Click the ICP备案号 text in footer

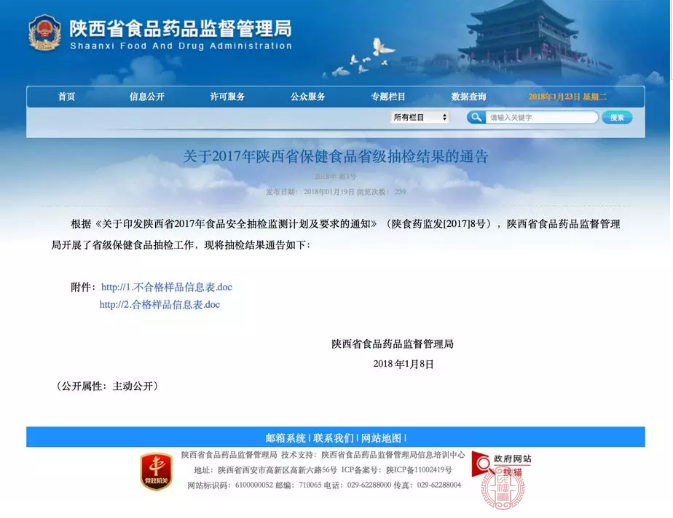tap(397, 470)
